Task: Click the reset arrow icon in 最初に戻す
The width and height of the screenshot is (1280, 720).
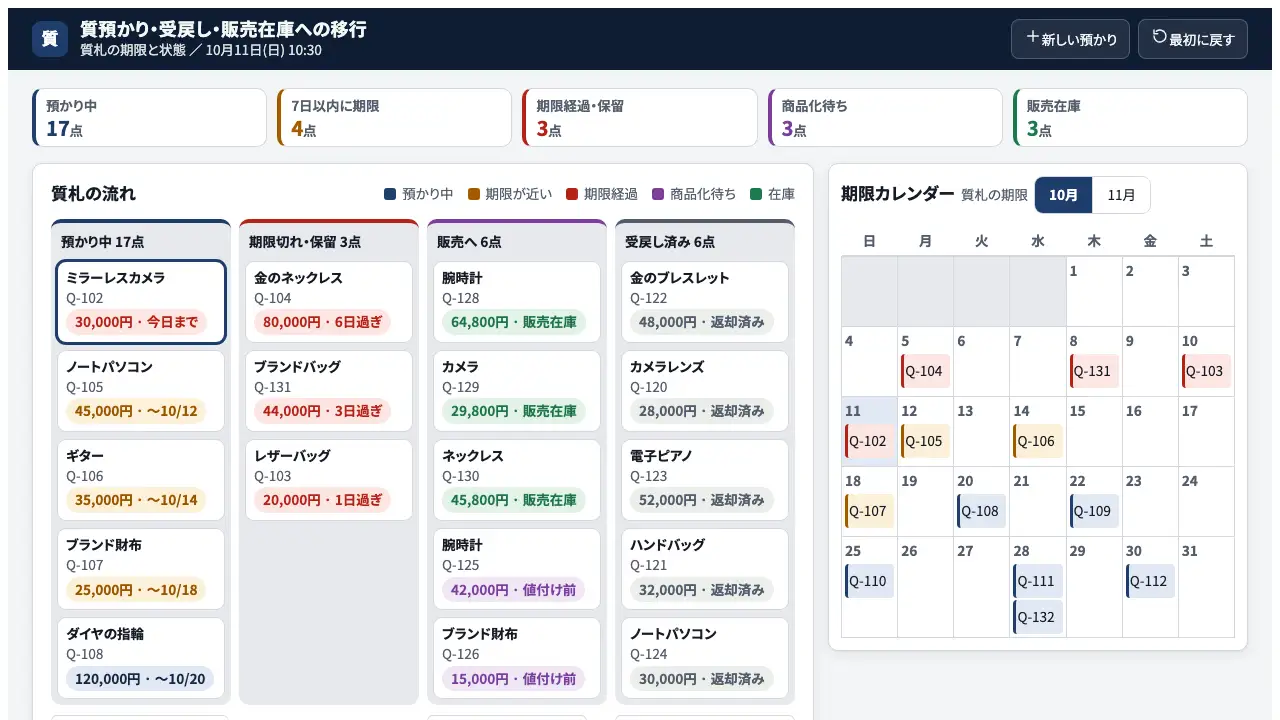Action: (1160, 38)
